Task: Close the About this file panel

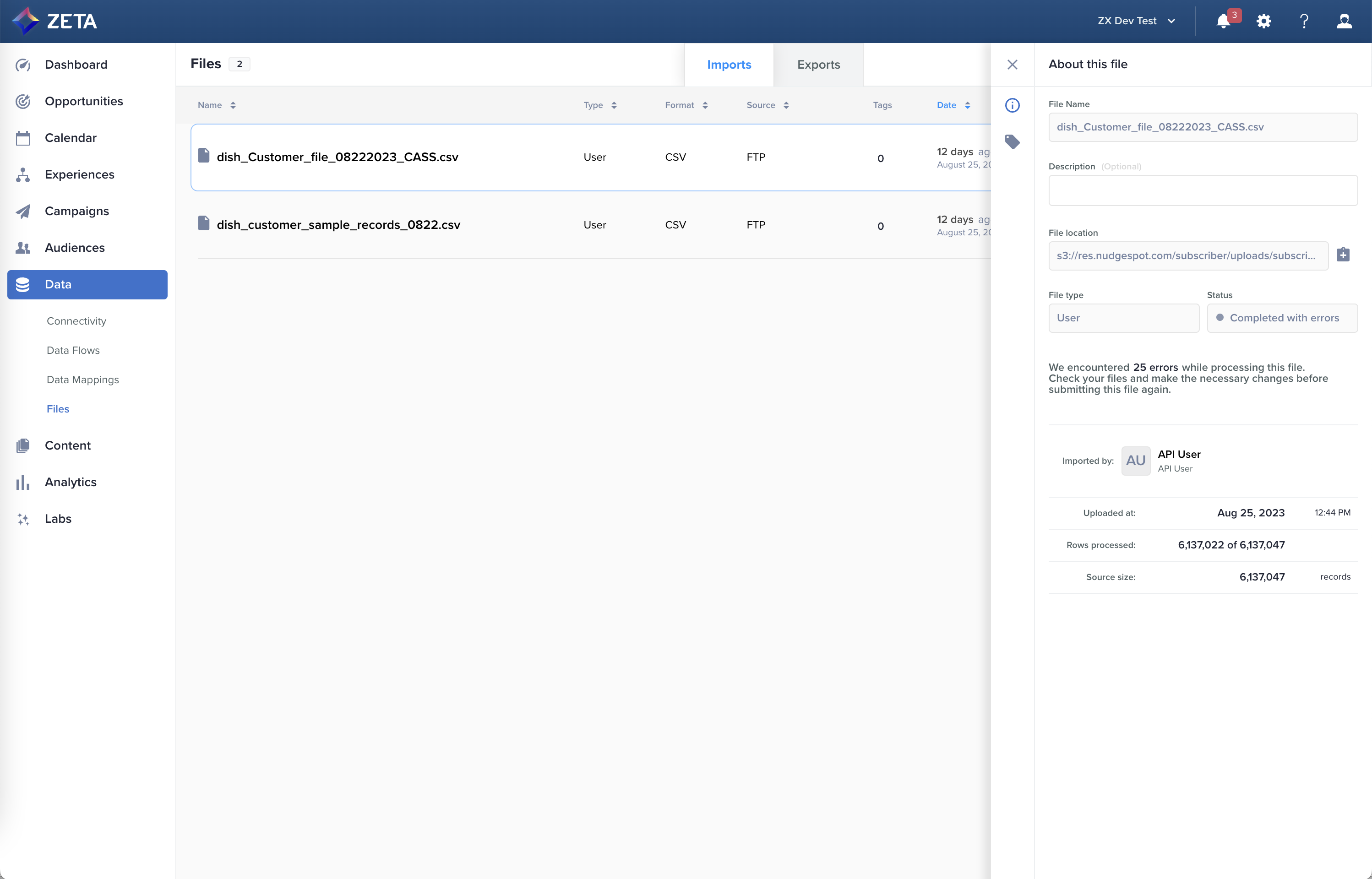Action: tap(1012, 65)
